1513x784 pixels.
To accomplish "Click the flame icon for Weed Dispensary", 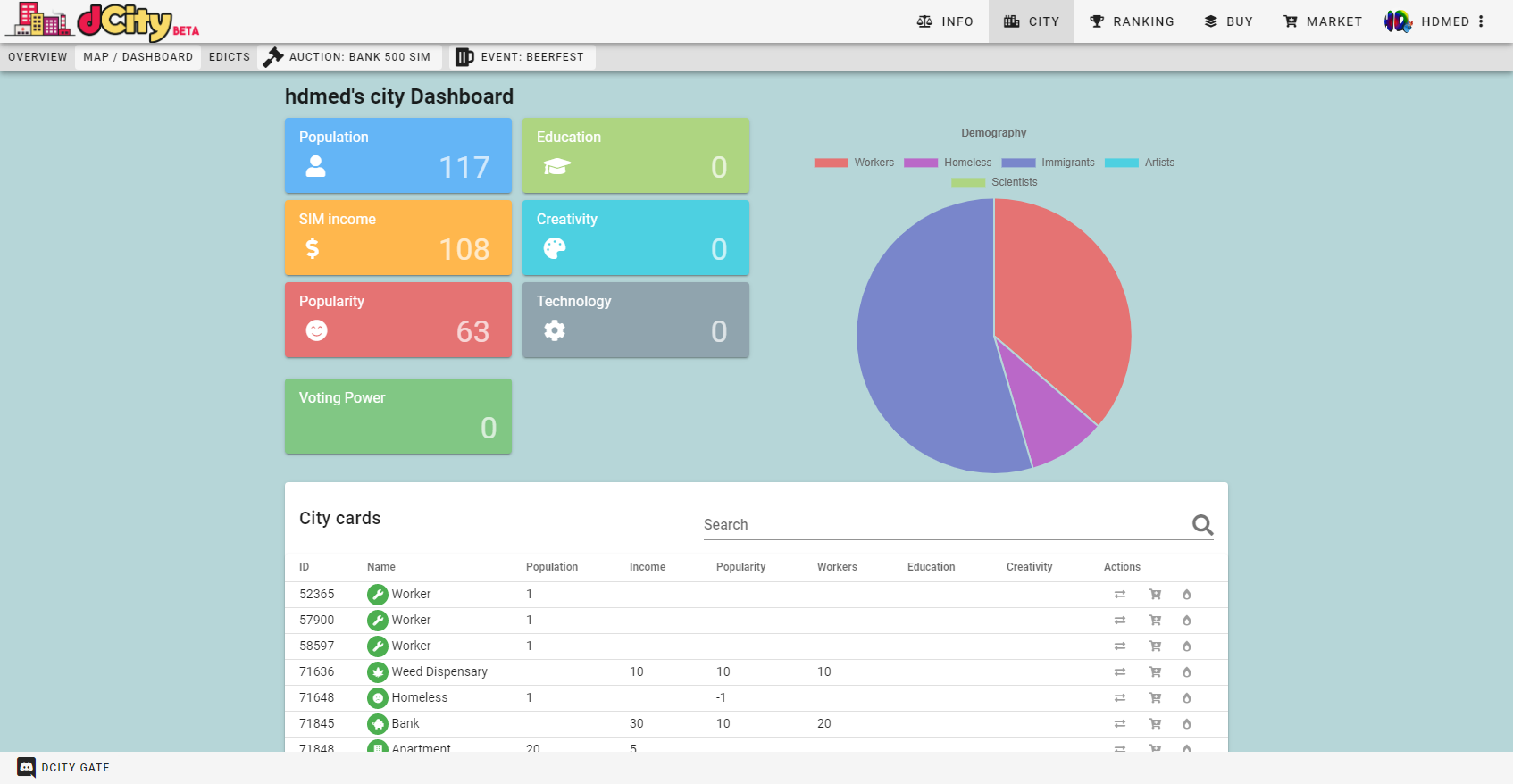I will [x=1187, y=672].
